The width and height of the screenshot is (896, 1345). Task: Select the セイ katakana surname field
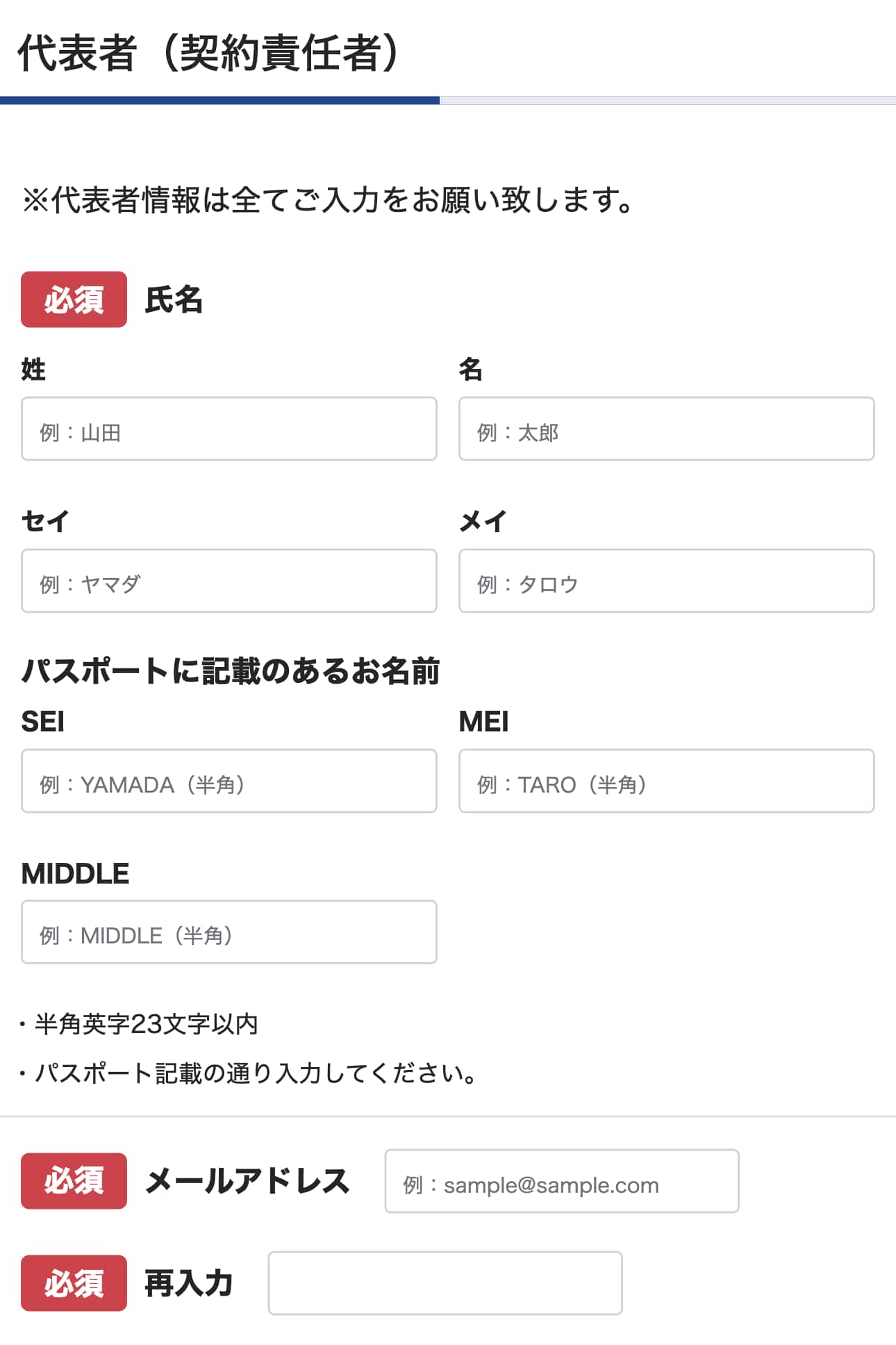(229, 581)
